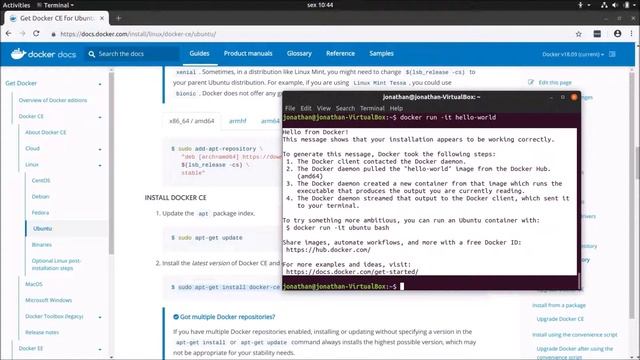The image size is (640, 360).
Task: Click Install using the convenience script link
Action: [575, 335]
